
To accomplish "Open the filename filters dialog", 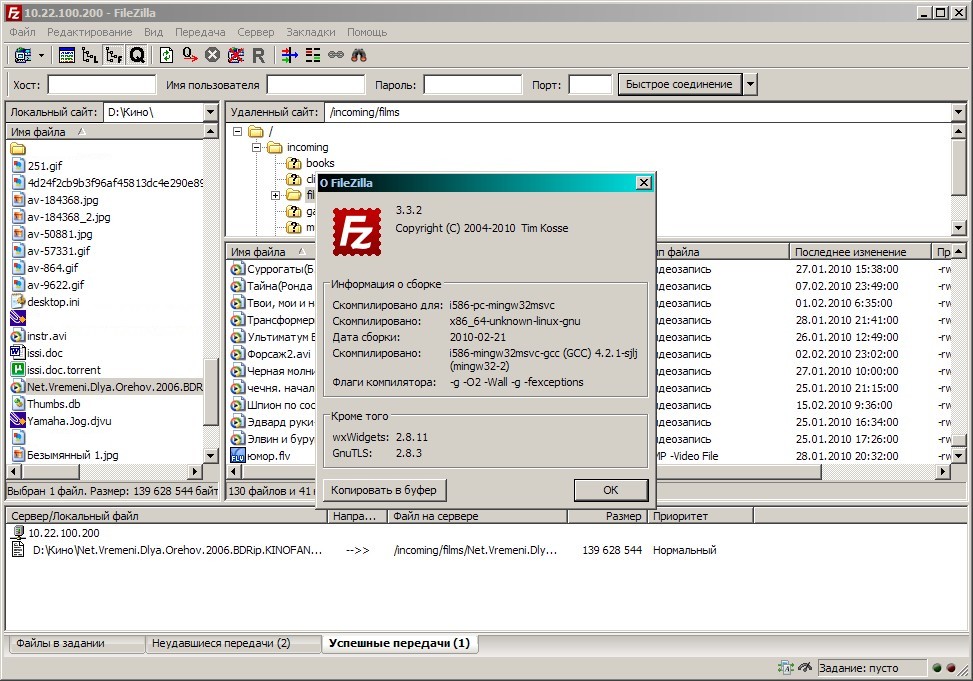I will point(290,55).
